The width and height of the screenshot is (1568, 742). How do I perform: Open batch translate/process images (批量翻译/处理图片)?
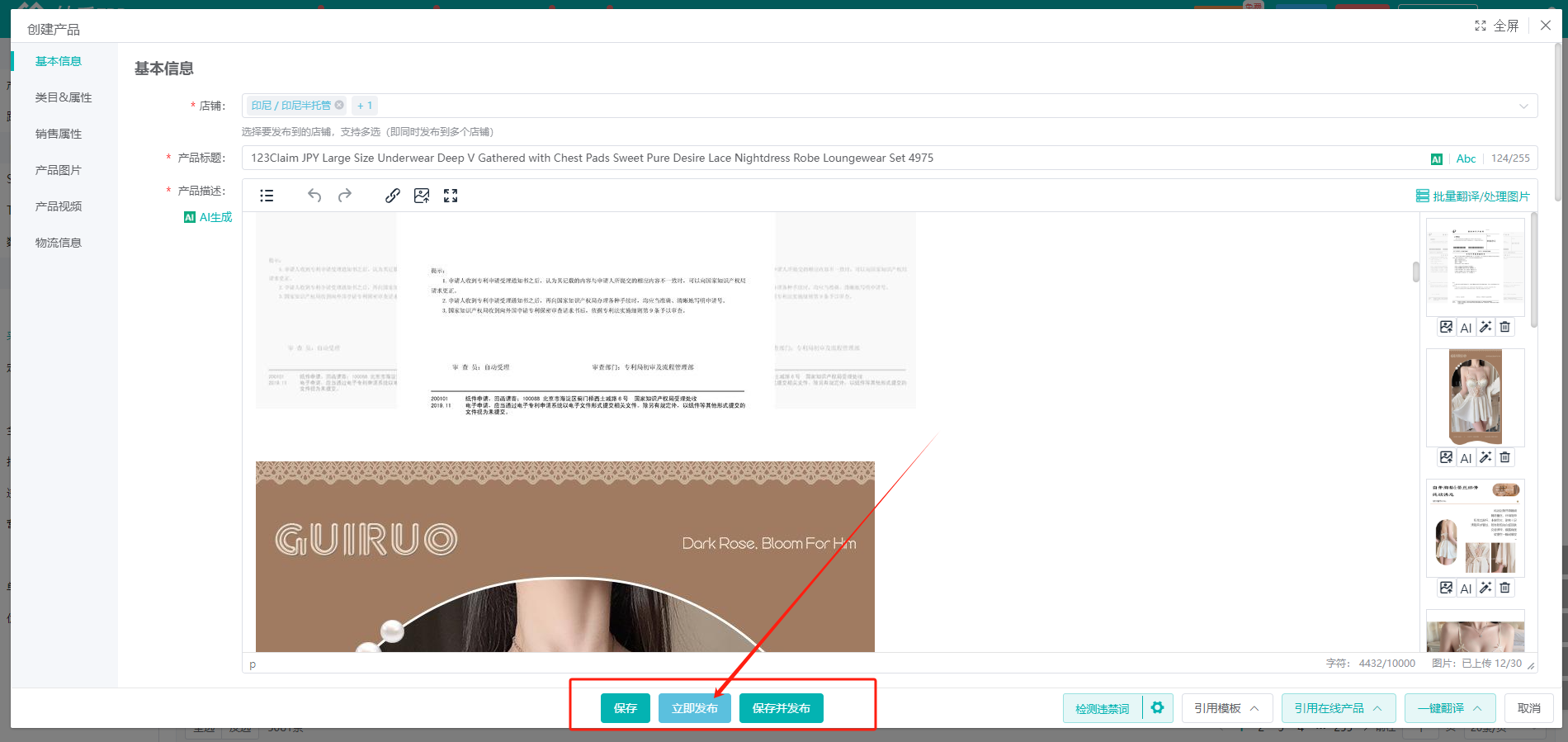(1473, 196)
